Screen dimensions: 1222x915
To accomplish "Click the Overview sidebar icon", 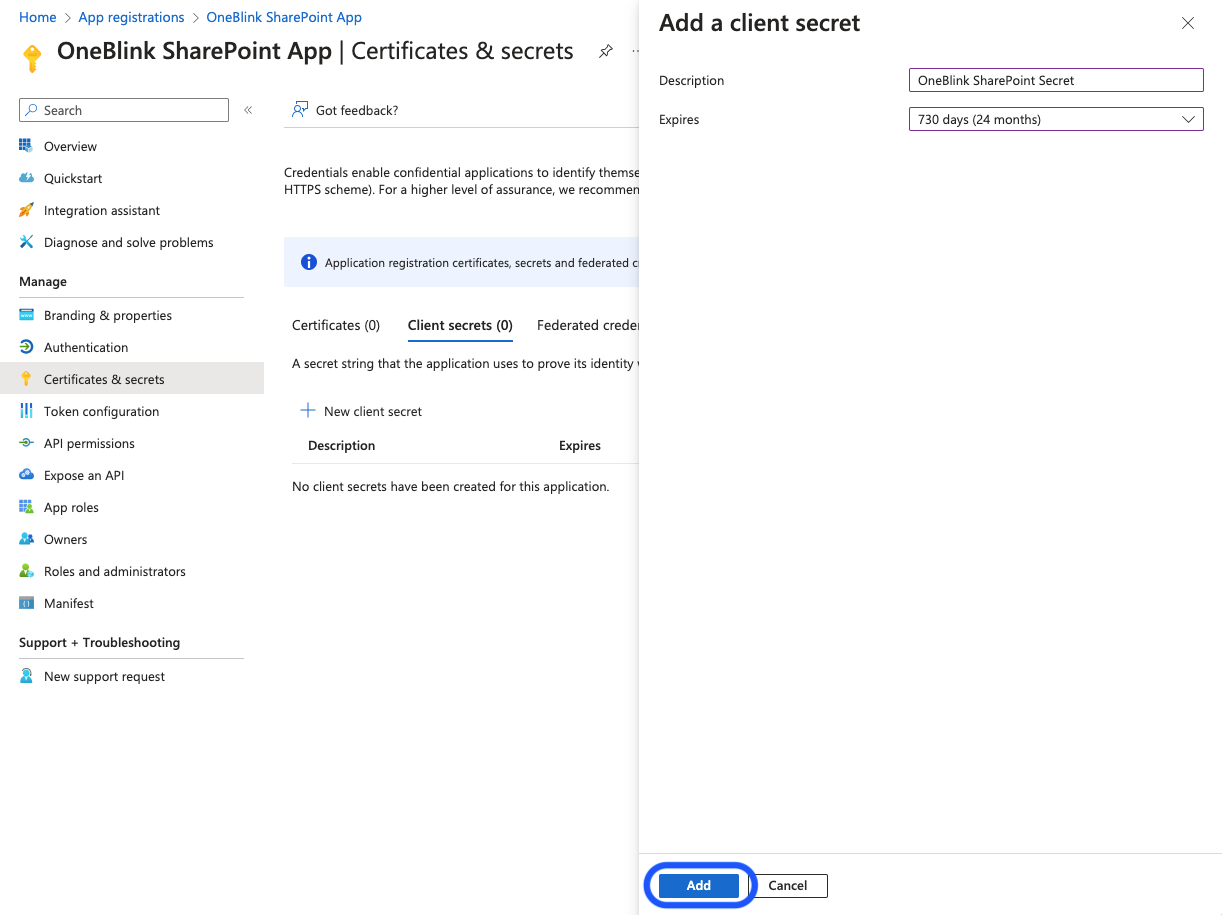I will [x=26, y=146].
